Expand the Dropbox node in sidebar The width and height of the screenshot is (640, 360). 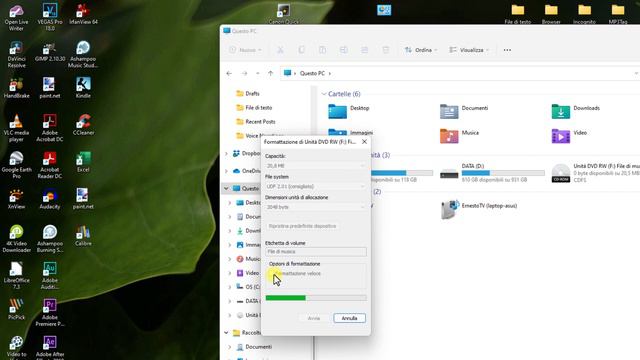(x=227, y=153)
